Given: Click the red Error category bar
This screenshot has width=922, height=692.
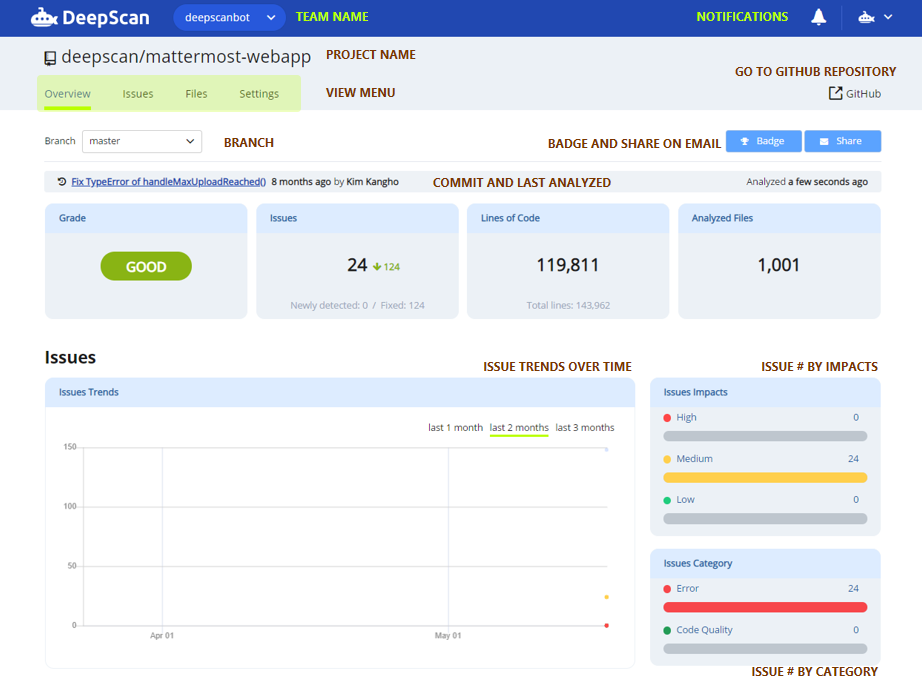Looking at the screenshot, I should 765,607.
